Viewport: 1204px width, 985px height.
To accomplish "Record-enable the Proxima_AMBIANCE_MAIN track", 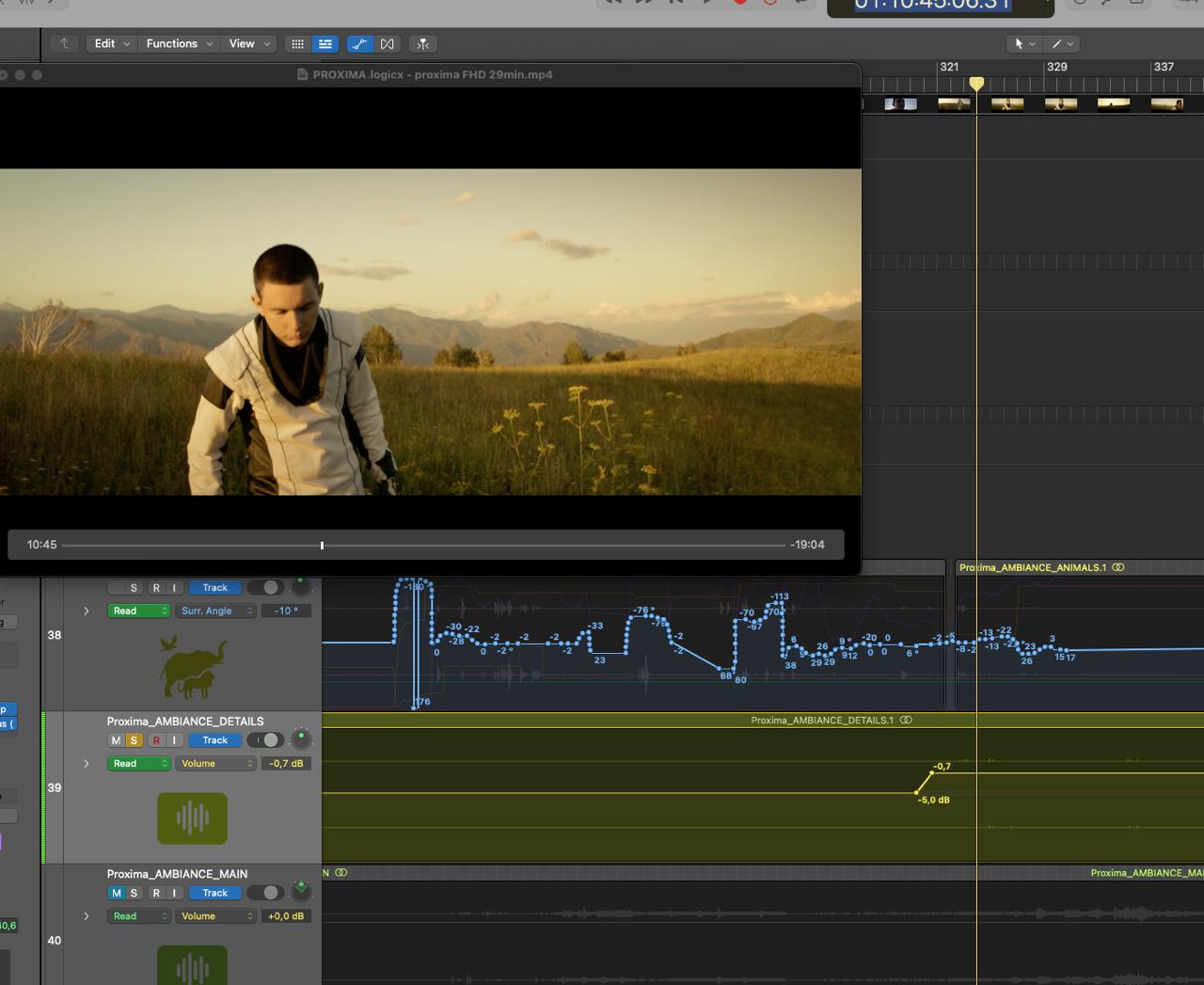I will pyautogui.click(x=156, y=893).
